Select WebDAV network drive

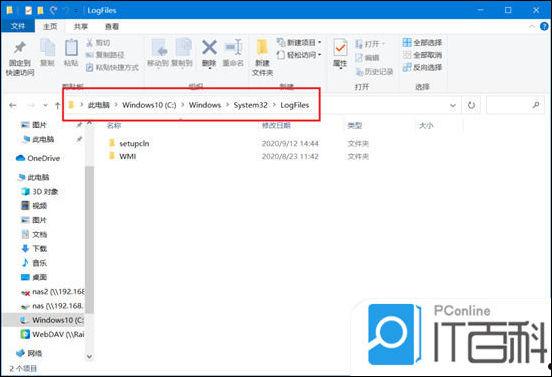point(53,334)
